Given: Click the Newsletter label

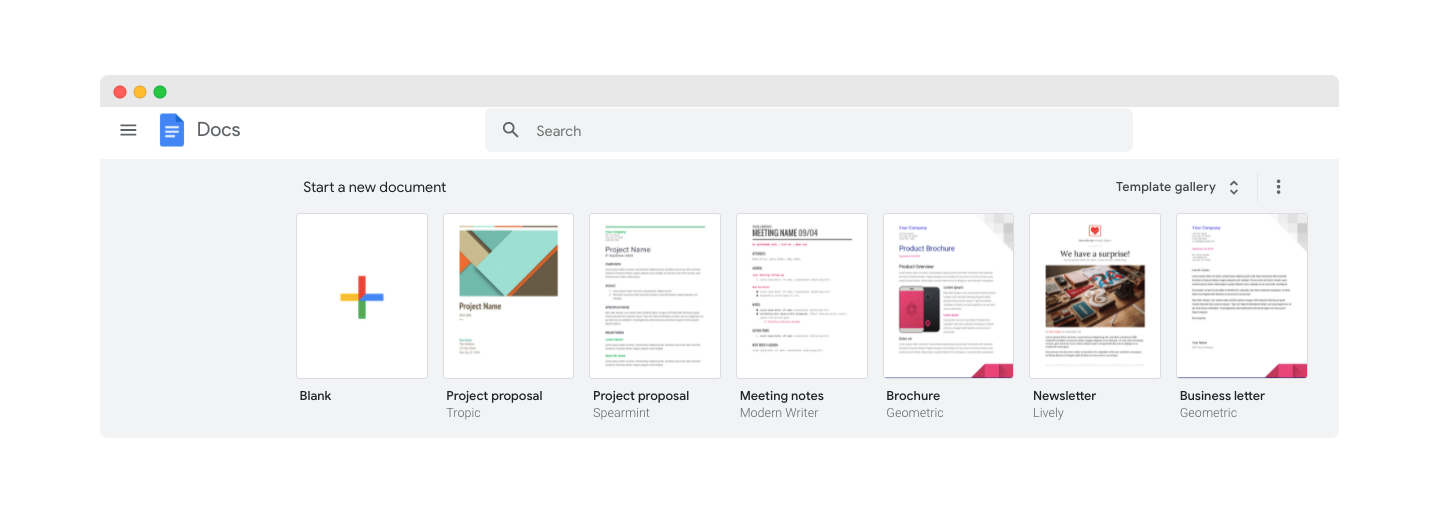Looking at the screenshot, I should [1064, 396].
